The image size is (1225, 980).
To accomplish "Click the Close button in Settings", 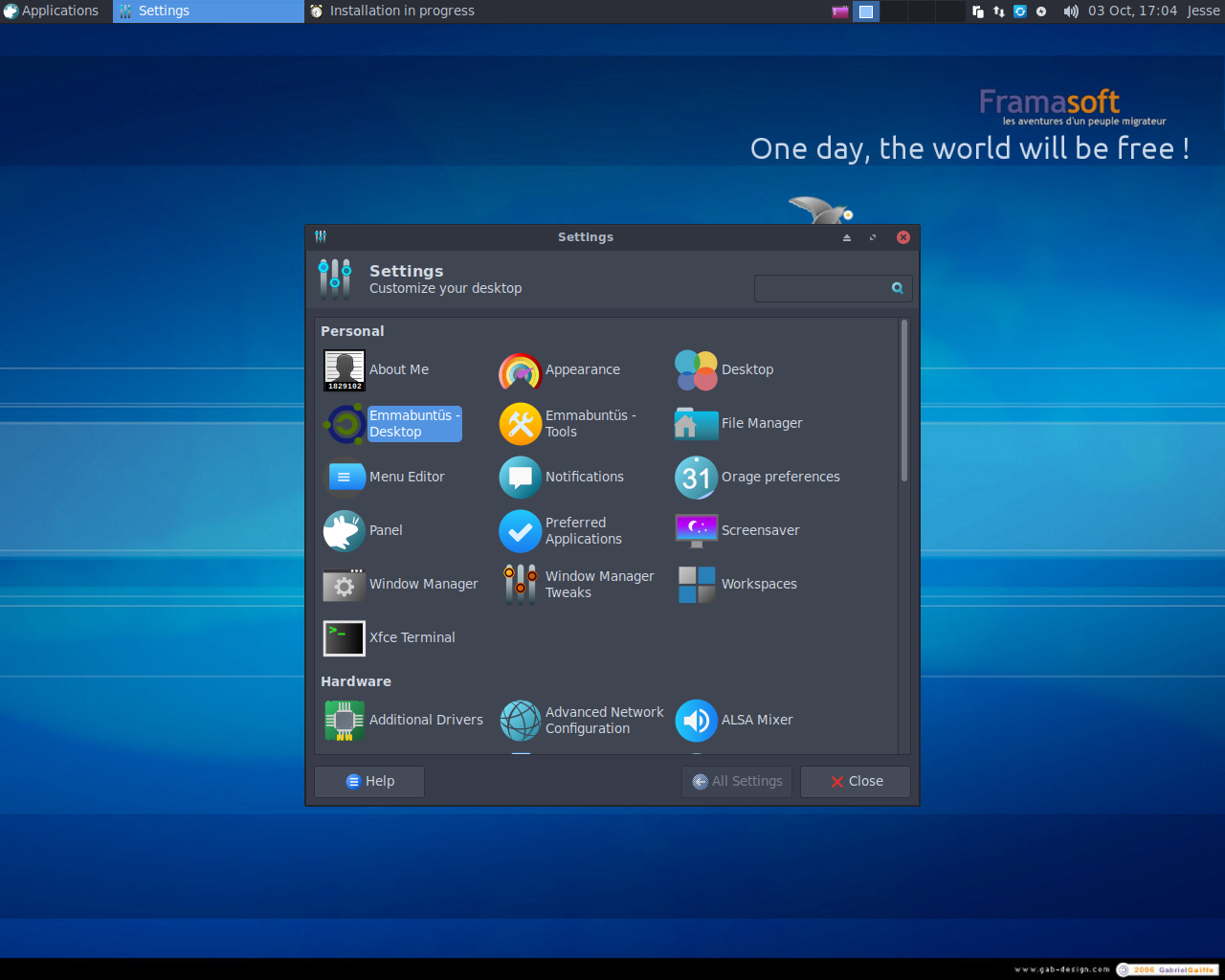I will (856, 782).
